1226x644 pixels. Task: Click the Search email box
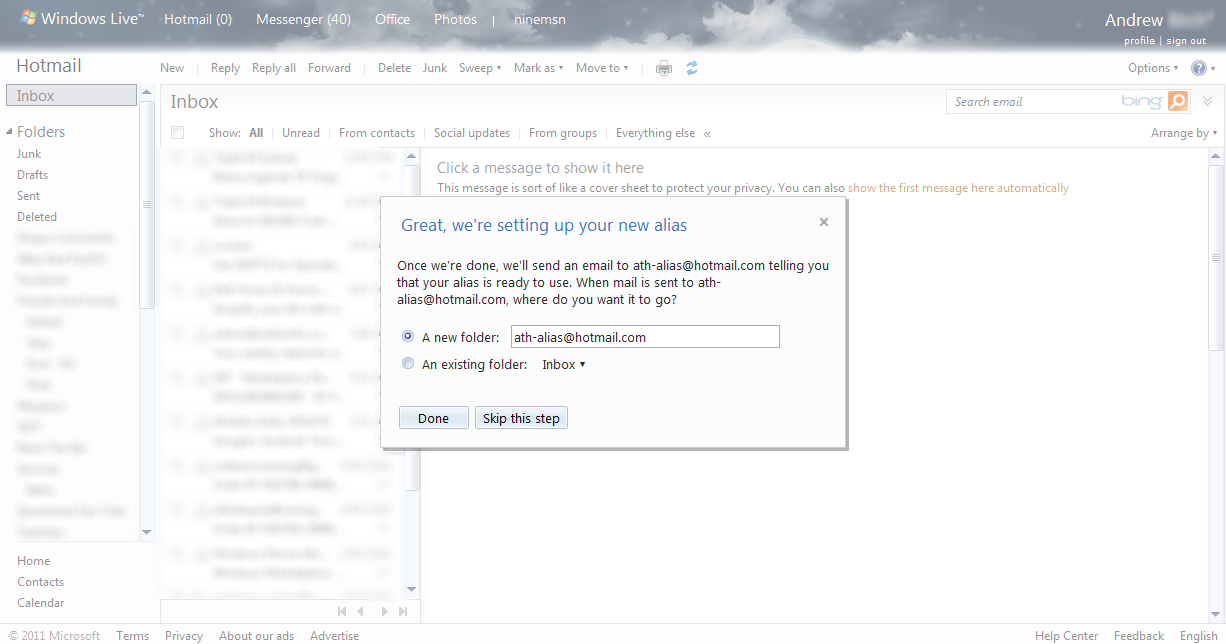click(1033, 101)
